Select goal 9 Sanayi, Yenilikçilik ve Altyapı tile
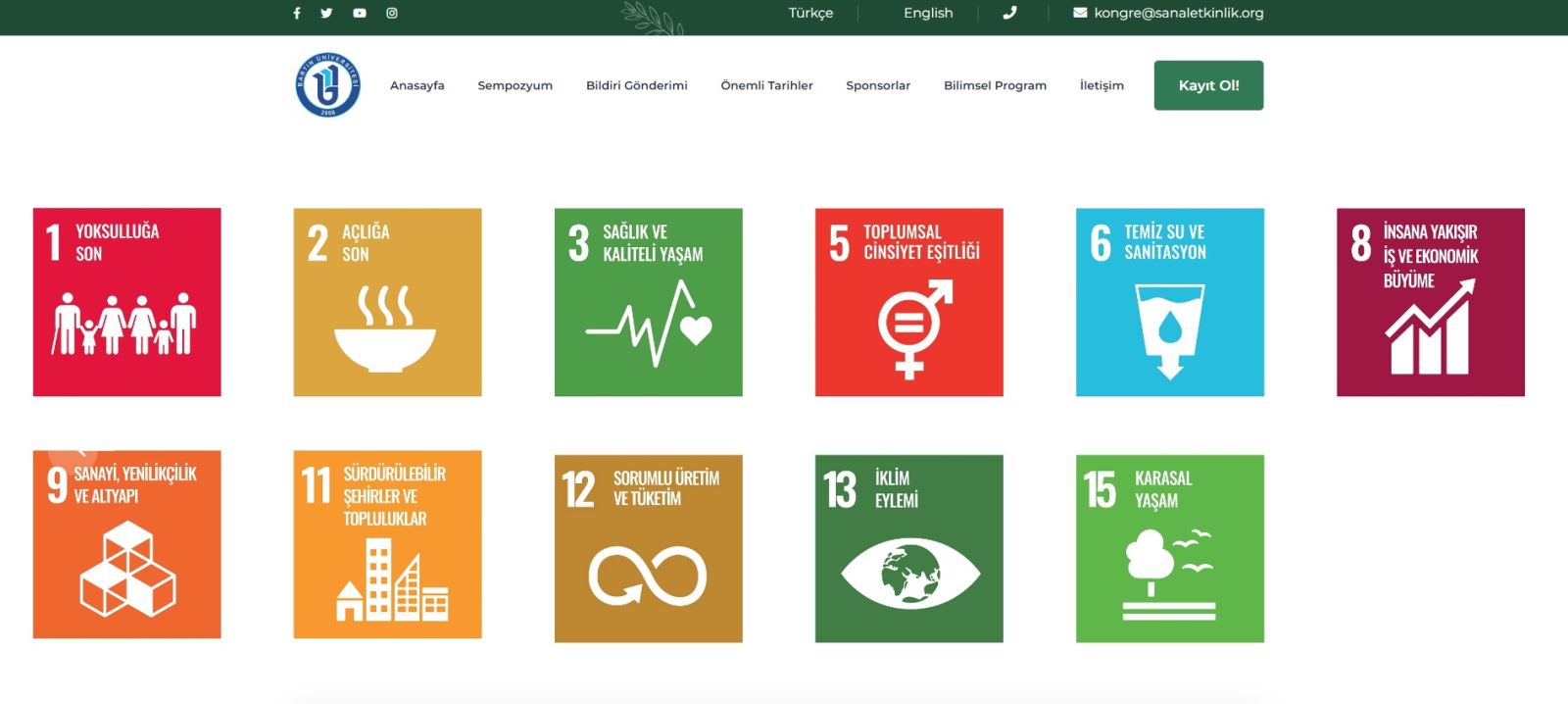This screenshot has width=1568, height=704. tap(127, 544)
